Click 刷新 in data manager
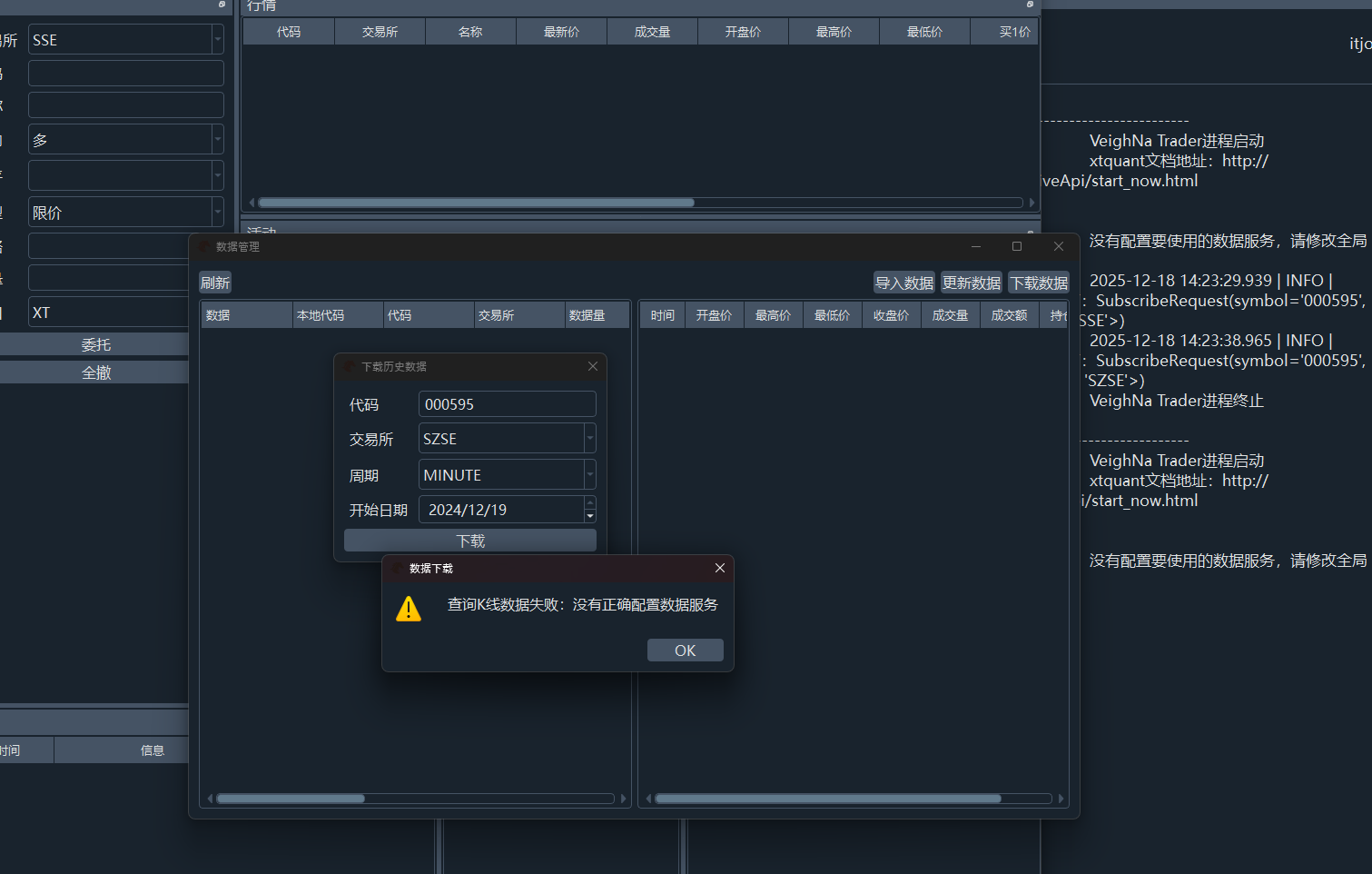This screenshot has height=874, width=1372. pyautogui.click(x=215, y=283)
